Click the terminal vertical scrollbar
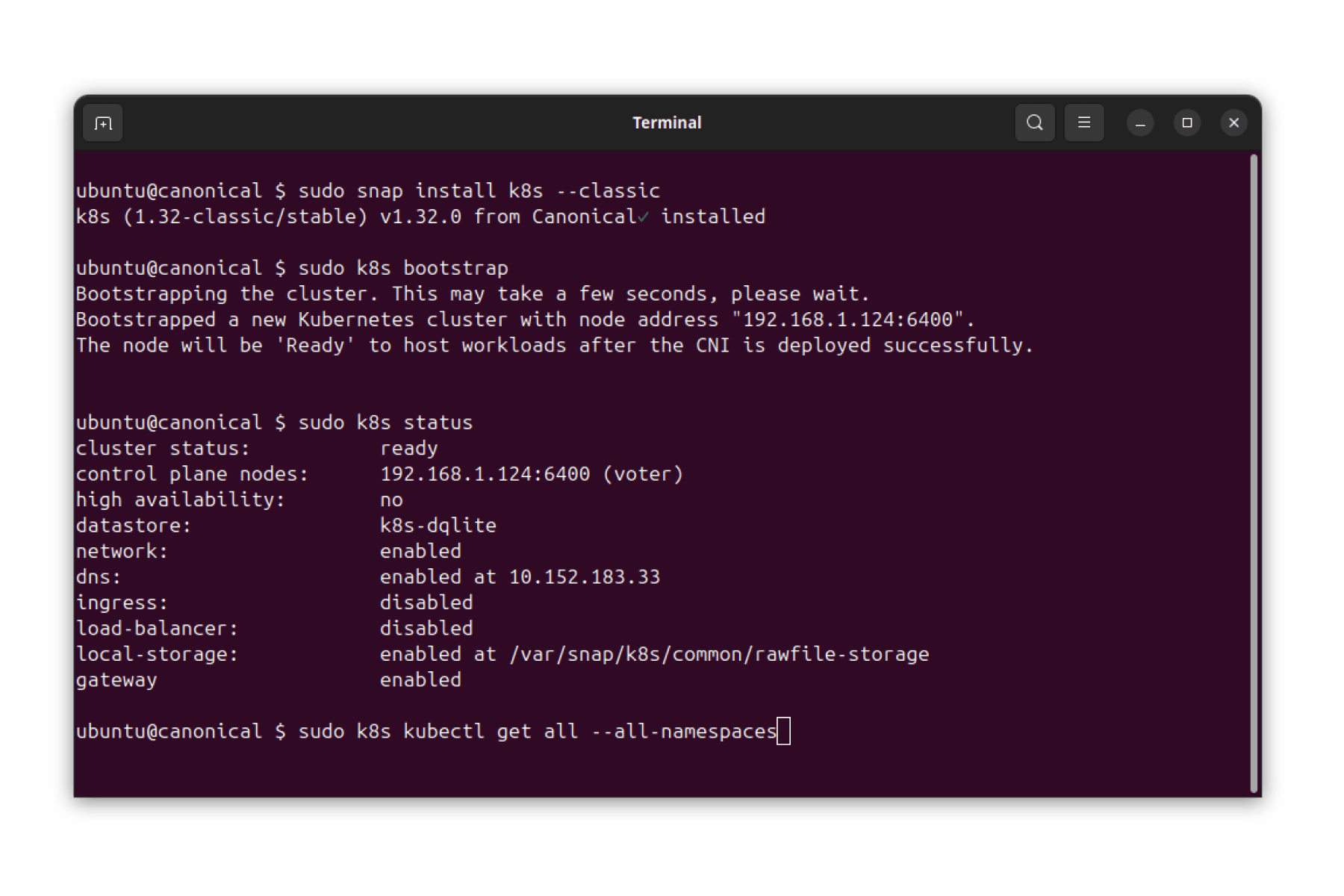This screenshot has height=896, width=1344. click(x=1254, y=473)
